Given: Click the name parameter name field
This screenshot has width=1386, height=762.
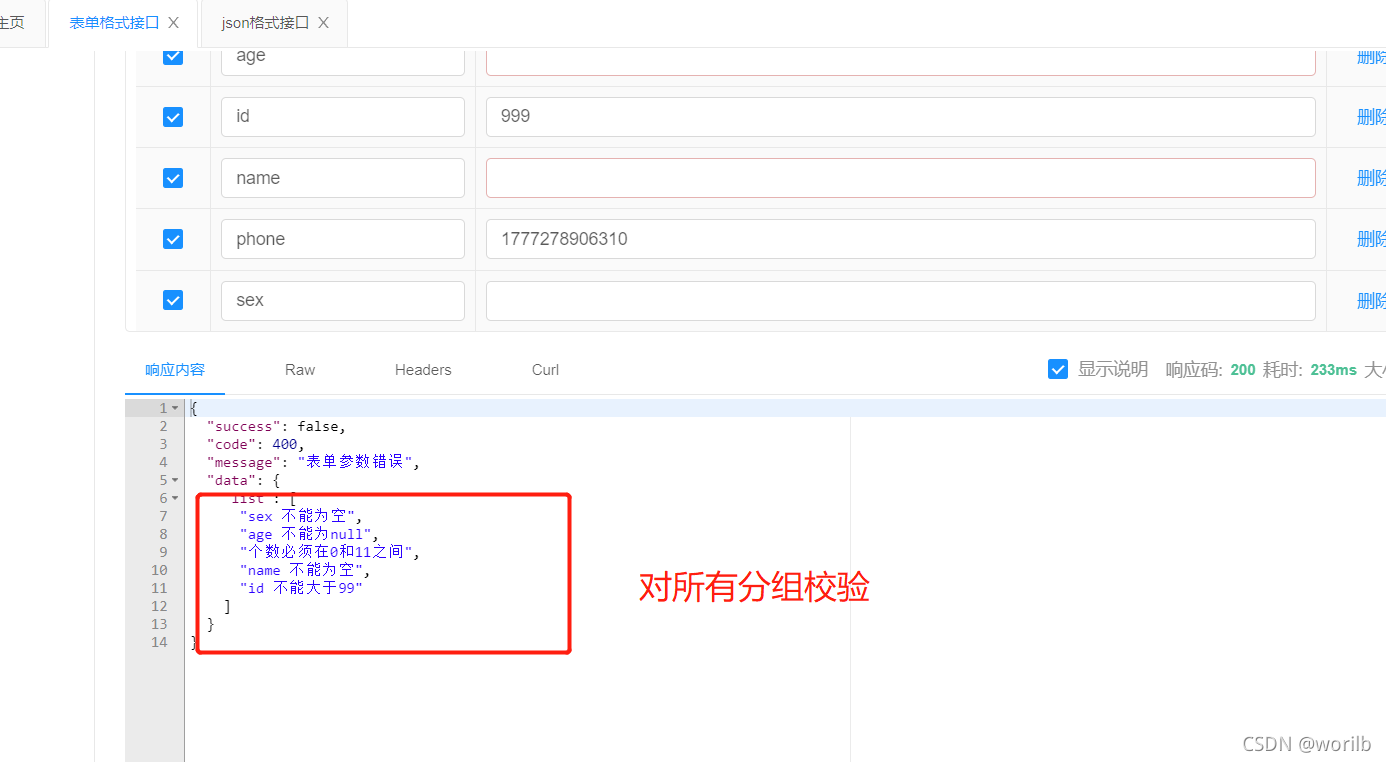Looking at the screenshot, I should [343, 178].
